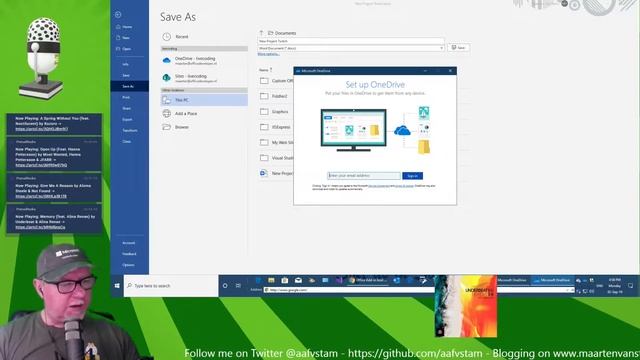Click Sign in on OneDrive dialog
The height and width of the screenshot is (360, 640).
412,176
